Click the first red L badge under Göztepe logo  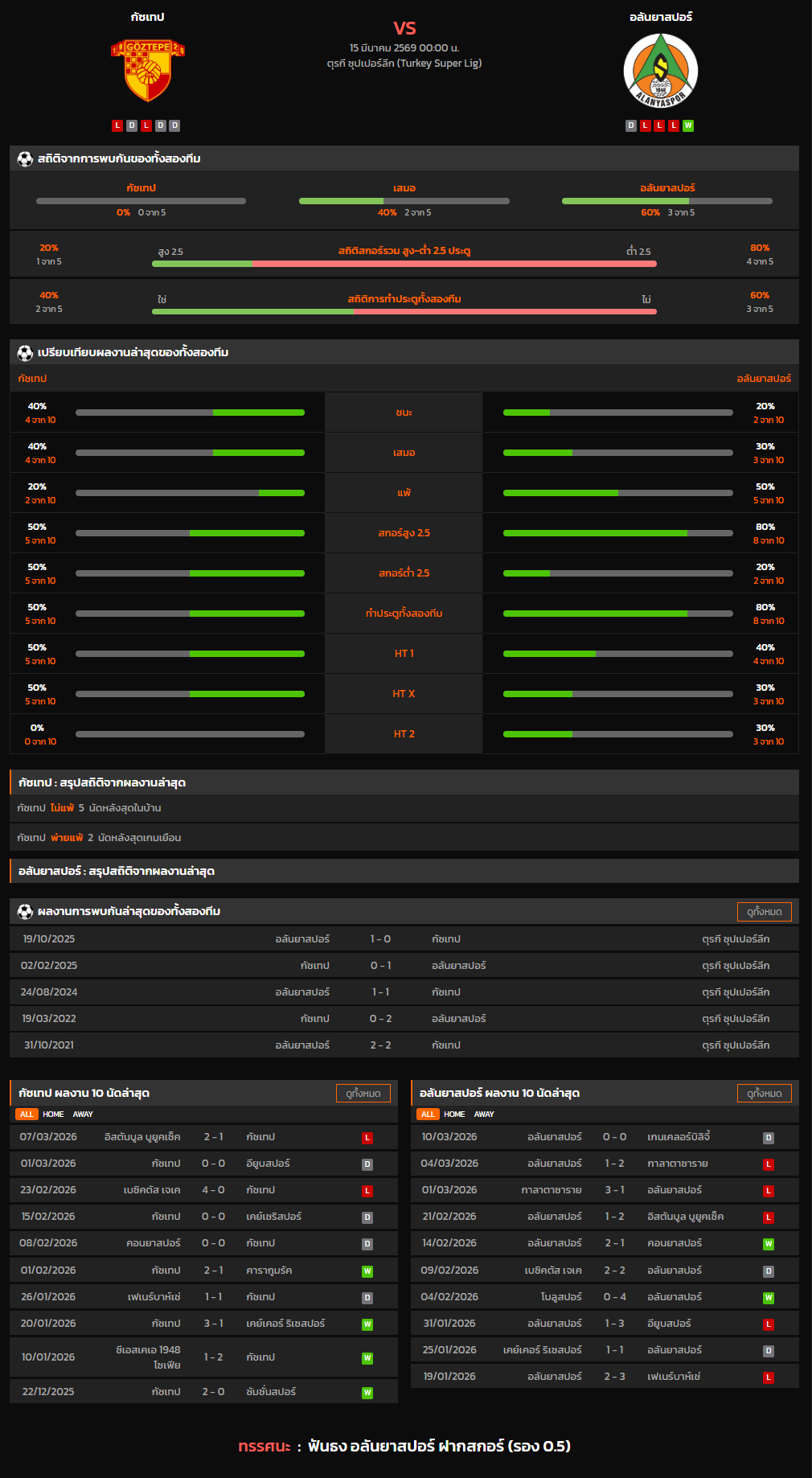(x=117, y=125)
